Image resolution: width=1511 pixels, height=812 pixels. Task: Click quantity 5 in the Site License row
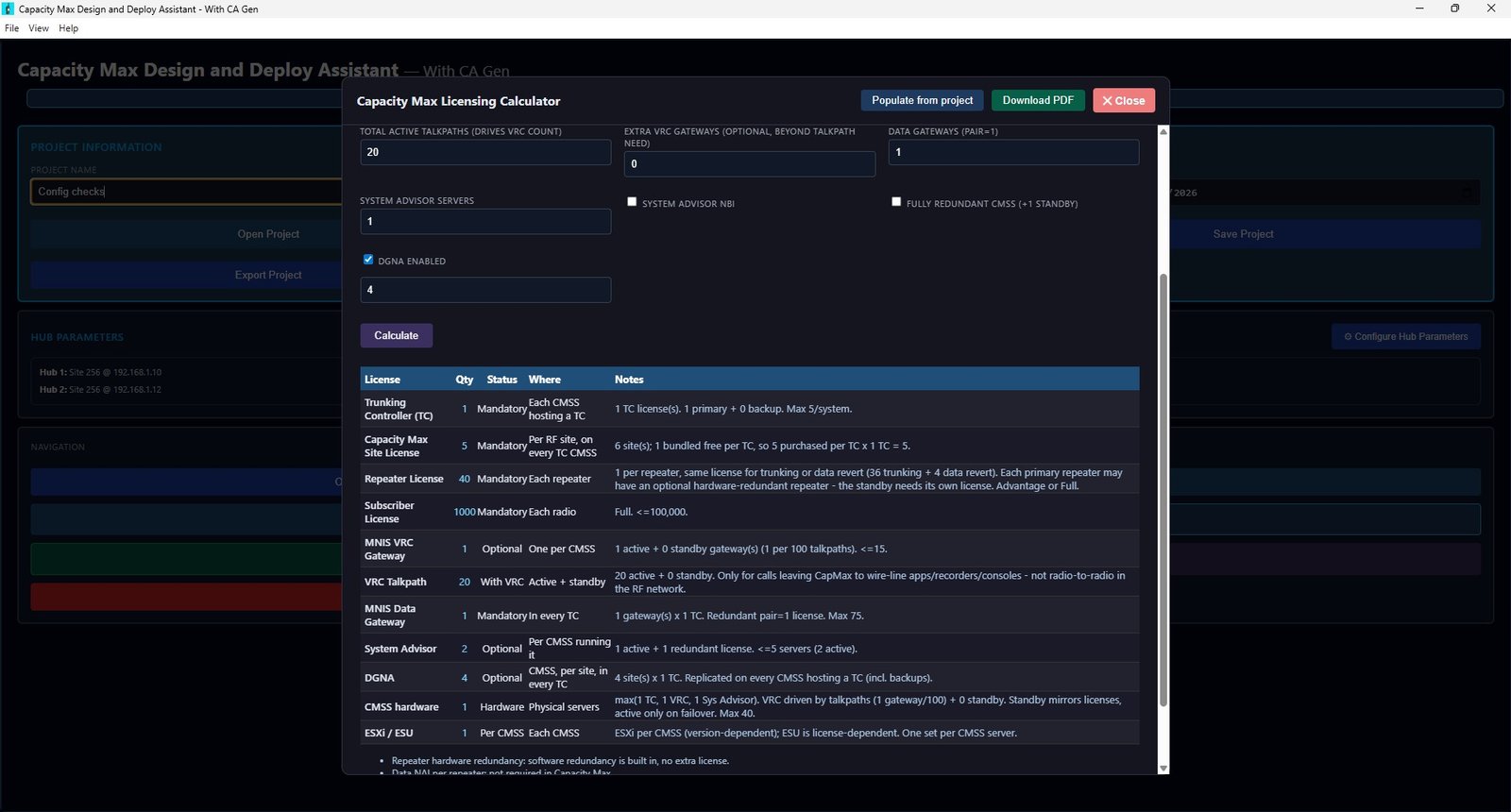coord(465,446)
